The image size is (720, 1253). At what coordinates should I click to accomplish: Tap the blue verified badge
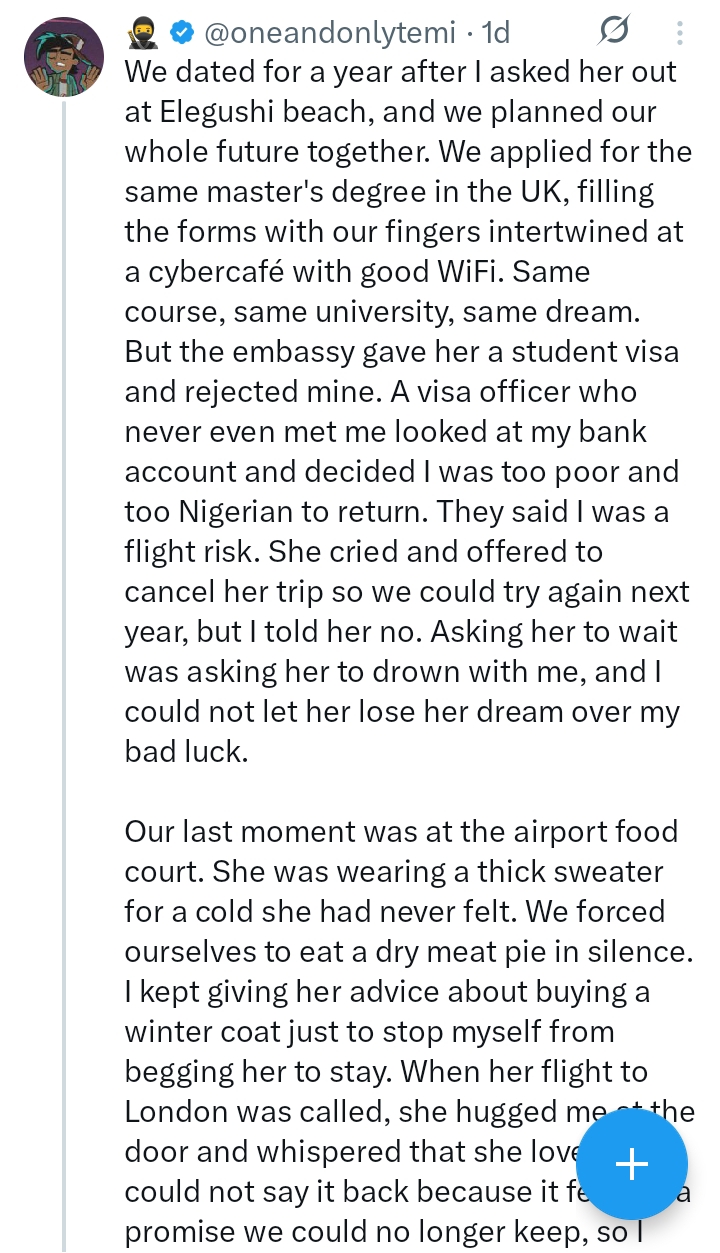coord(181,33)
